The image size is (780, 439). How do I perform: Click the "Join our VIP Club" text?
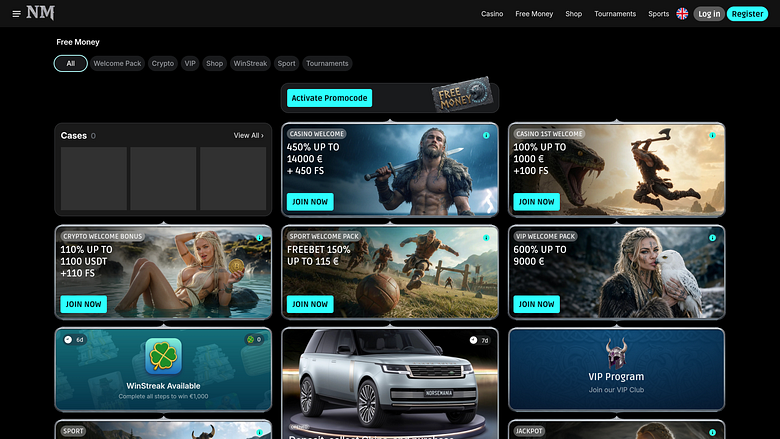click(x=616, y=390)
